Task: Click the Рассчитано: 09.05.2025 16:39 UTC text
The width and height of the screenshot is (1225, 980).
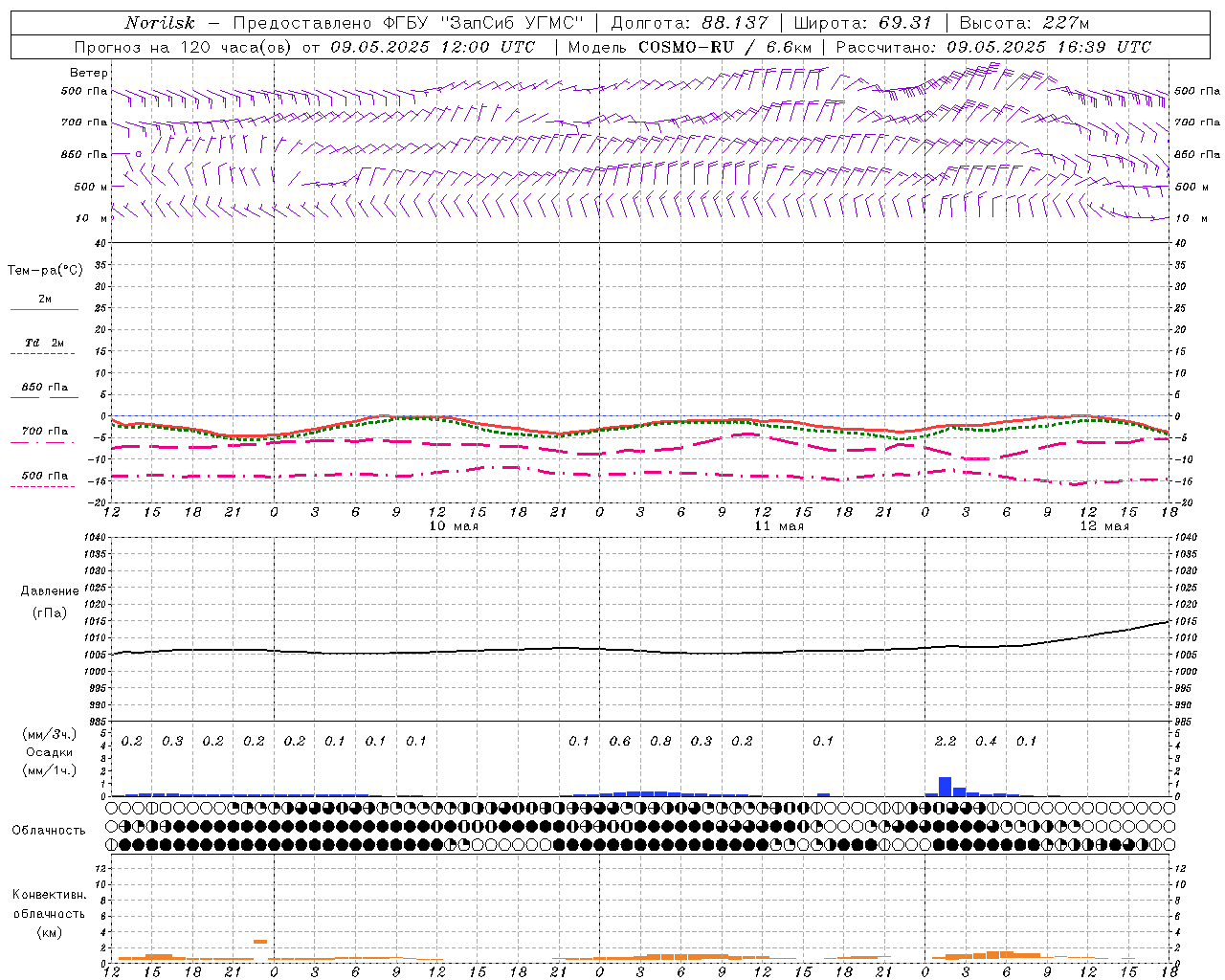Action: click(993, 47)
